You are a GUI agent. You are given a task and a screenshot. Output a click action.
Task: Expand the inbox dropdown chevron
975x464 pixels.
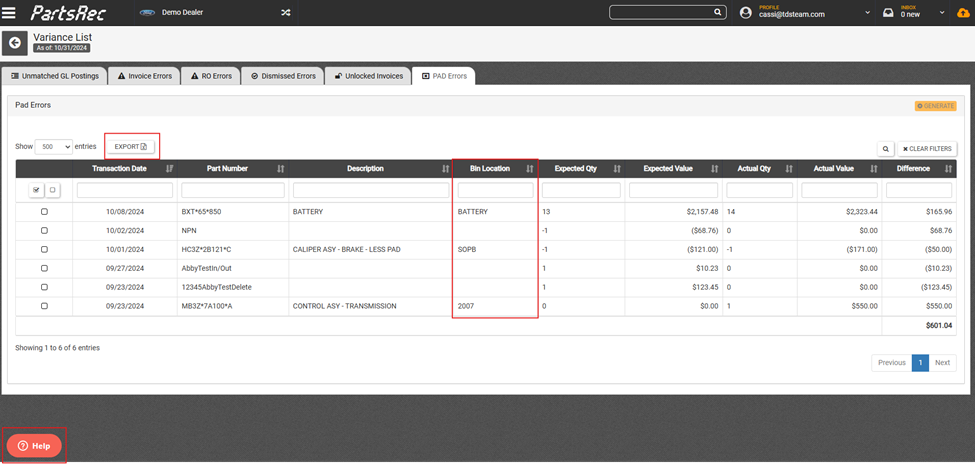pos(943,13)
